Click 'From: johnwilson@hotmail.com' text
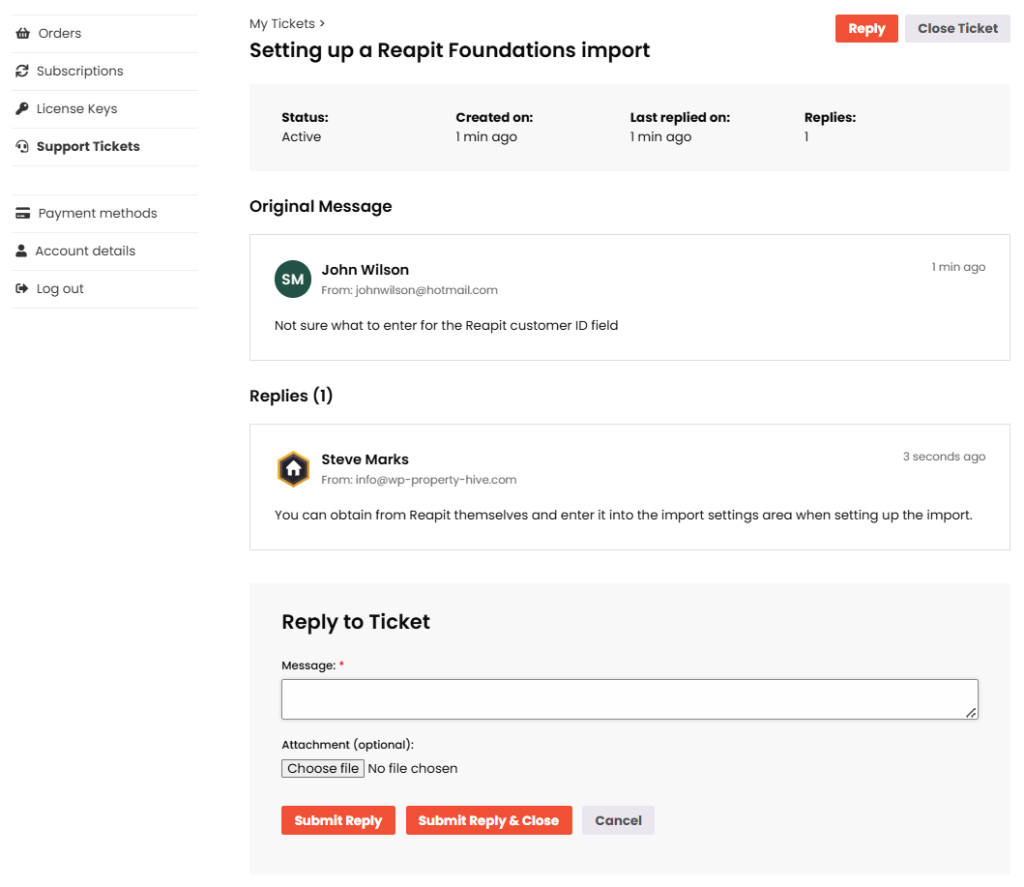1024x887 pixels. (x=409, y=290)
